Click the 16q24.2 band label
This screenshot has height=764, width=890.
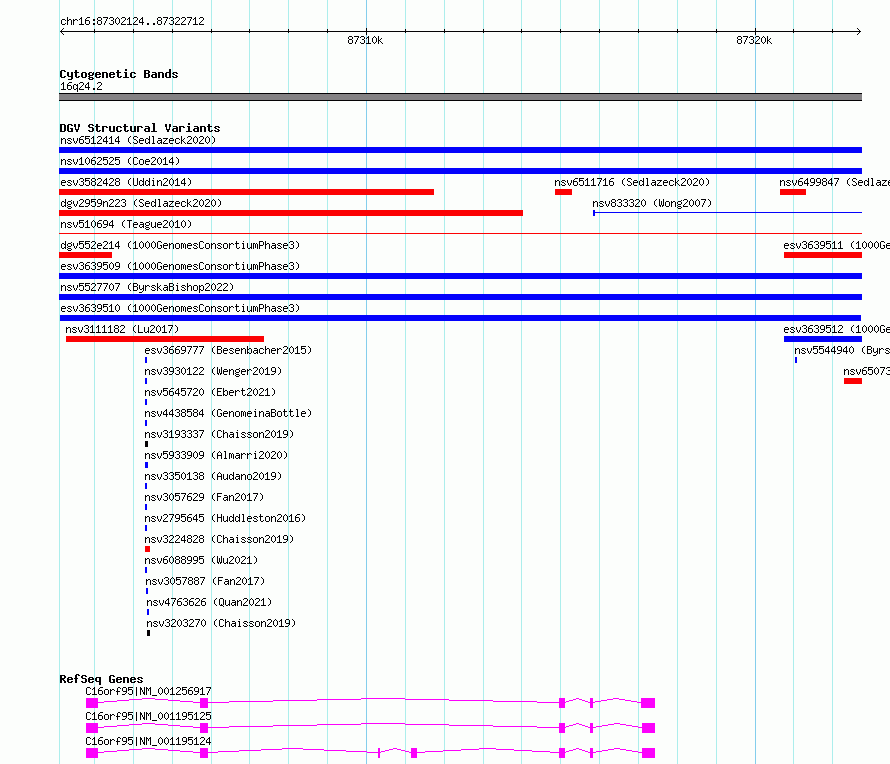(81, 86)
